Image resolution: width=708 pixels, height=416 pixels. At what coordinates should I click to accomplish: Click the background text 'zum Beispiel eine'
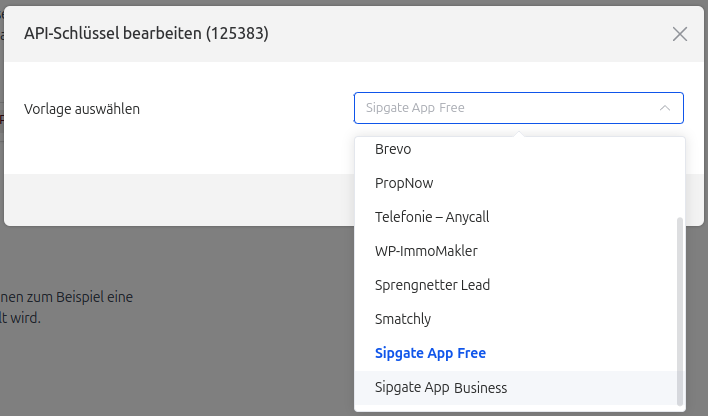coord(70,296)
